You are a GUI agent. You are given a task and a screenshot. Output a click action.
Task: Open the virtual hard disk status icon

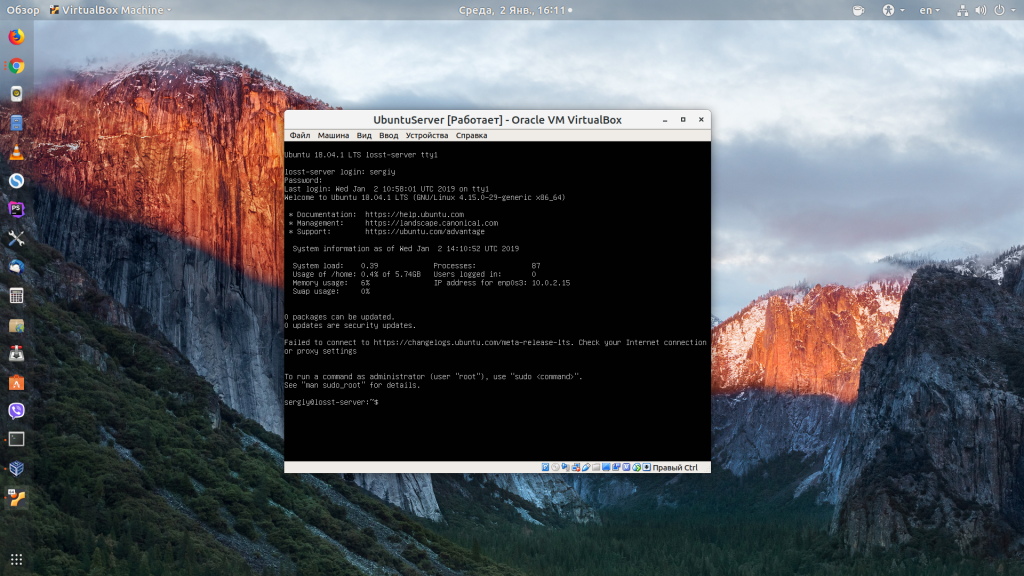click(545, 466)
